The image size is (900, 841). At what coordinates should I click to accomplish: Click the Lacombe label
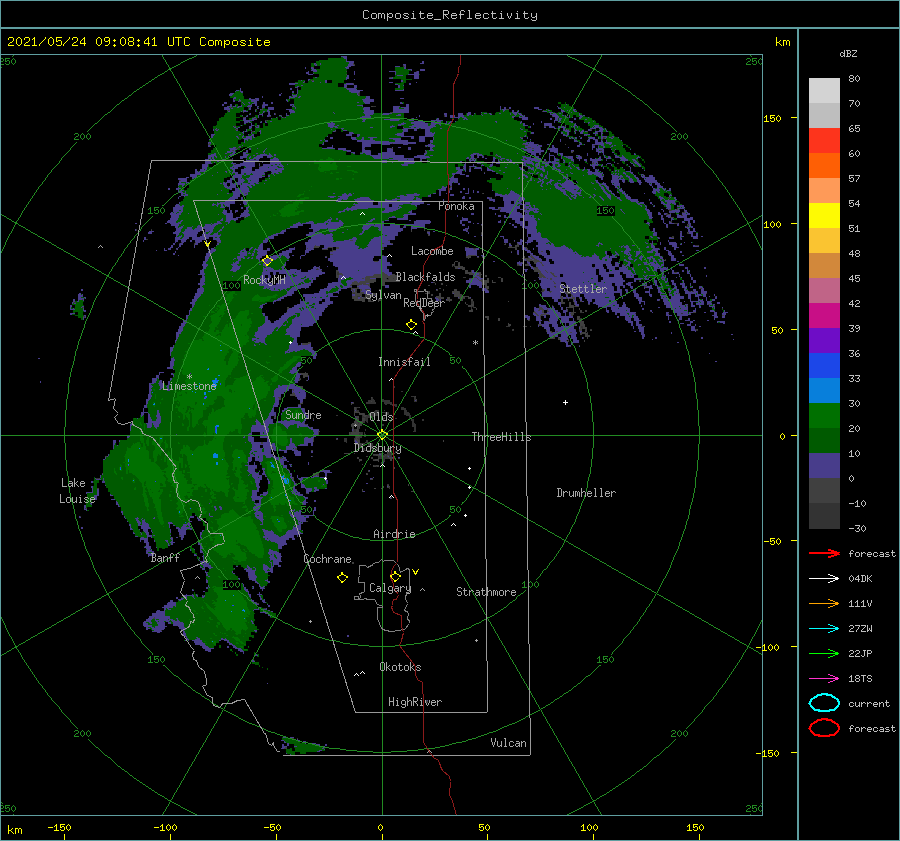click(x=432, y=251)
